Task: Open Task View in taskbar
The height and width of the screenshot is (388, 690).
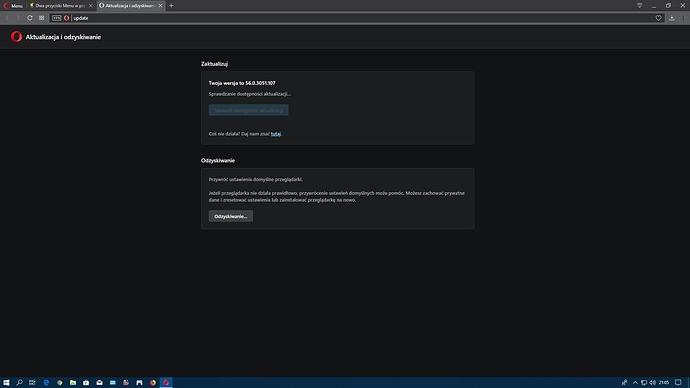Action: pyautogui.click(x=32, y=383)
